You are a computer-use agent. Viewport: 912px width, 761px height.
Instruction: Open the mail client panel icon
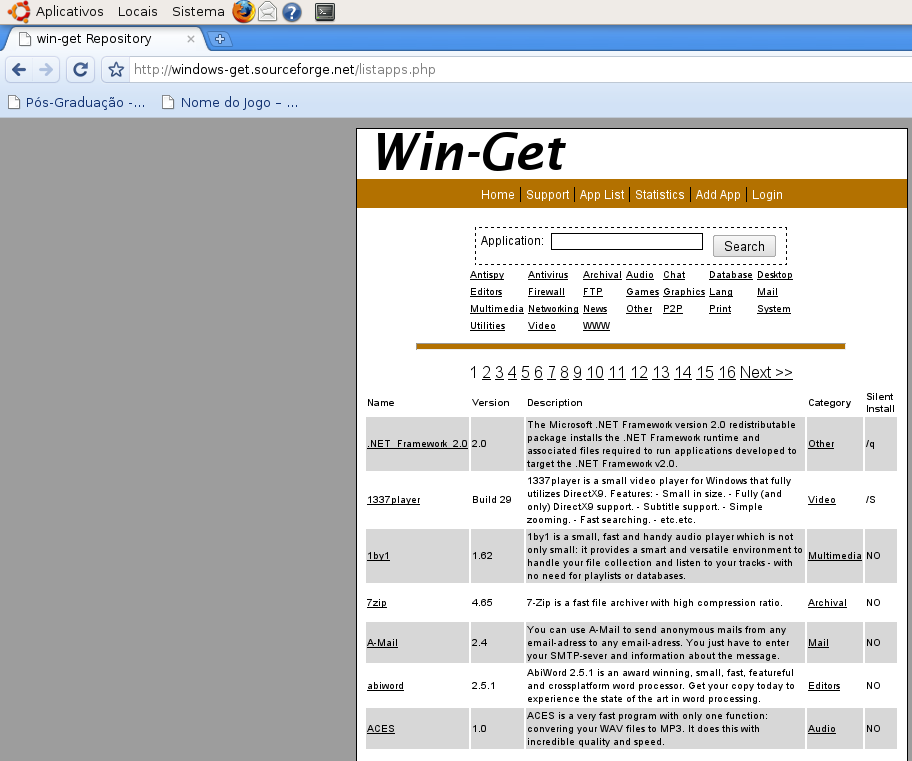268,12
